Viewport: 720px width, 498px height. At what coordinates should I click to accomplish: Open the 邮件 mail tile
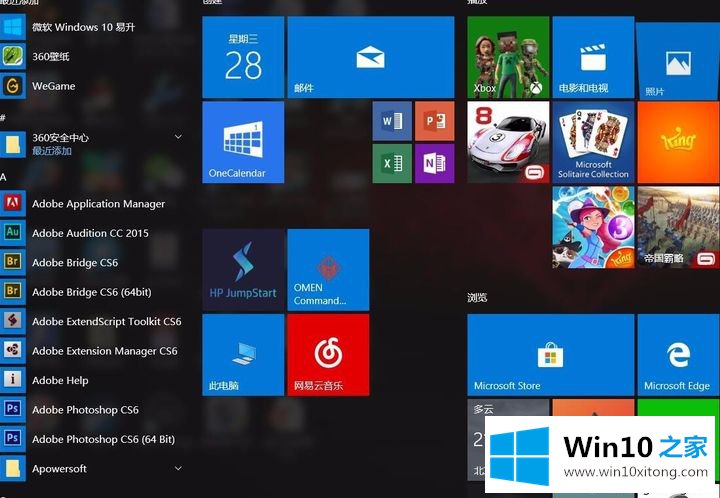coord(371,57)
